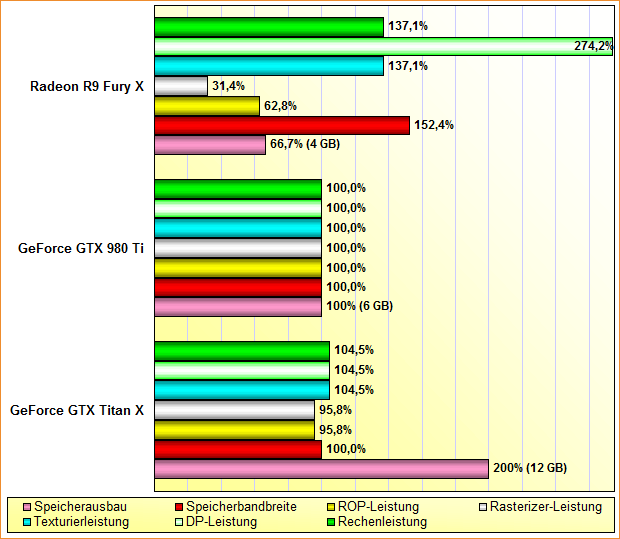The width and height of the screenshot is (620, 539).
Task: Click the 66,7% (4 GB) value label
Action: click(x=305, y=144)
